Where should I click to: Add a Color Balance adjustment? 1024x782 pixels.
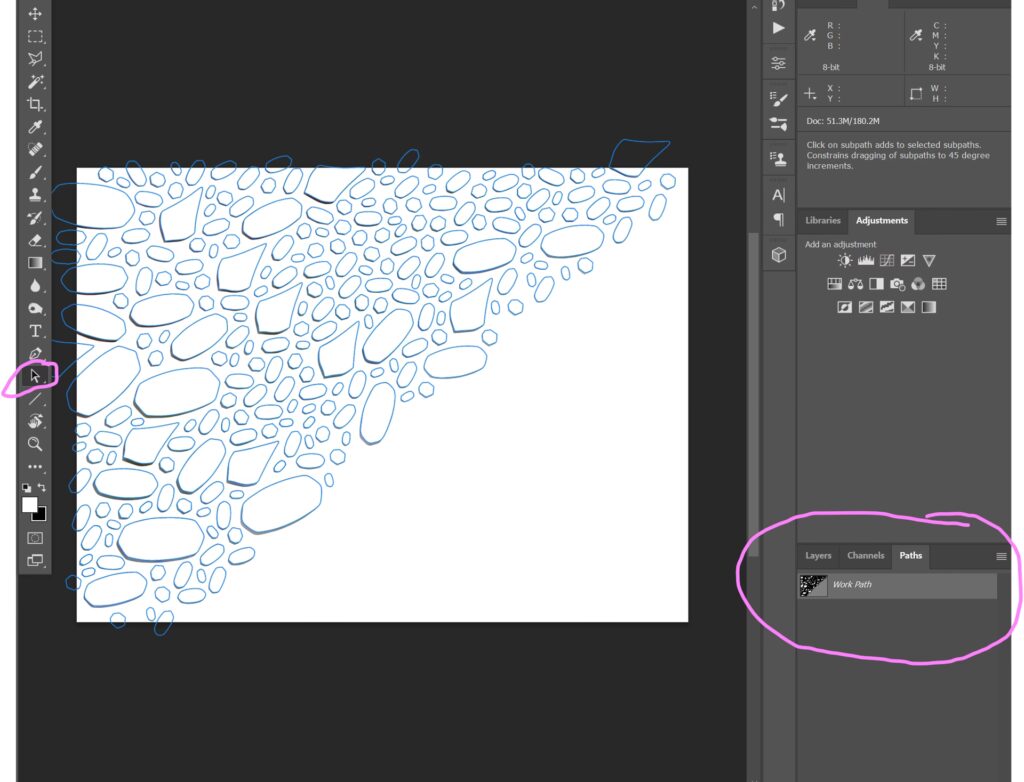tap(855, 284)
